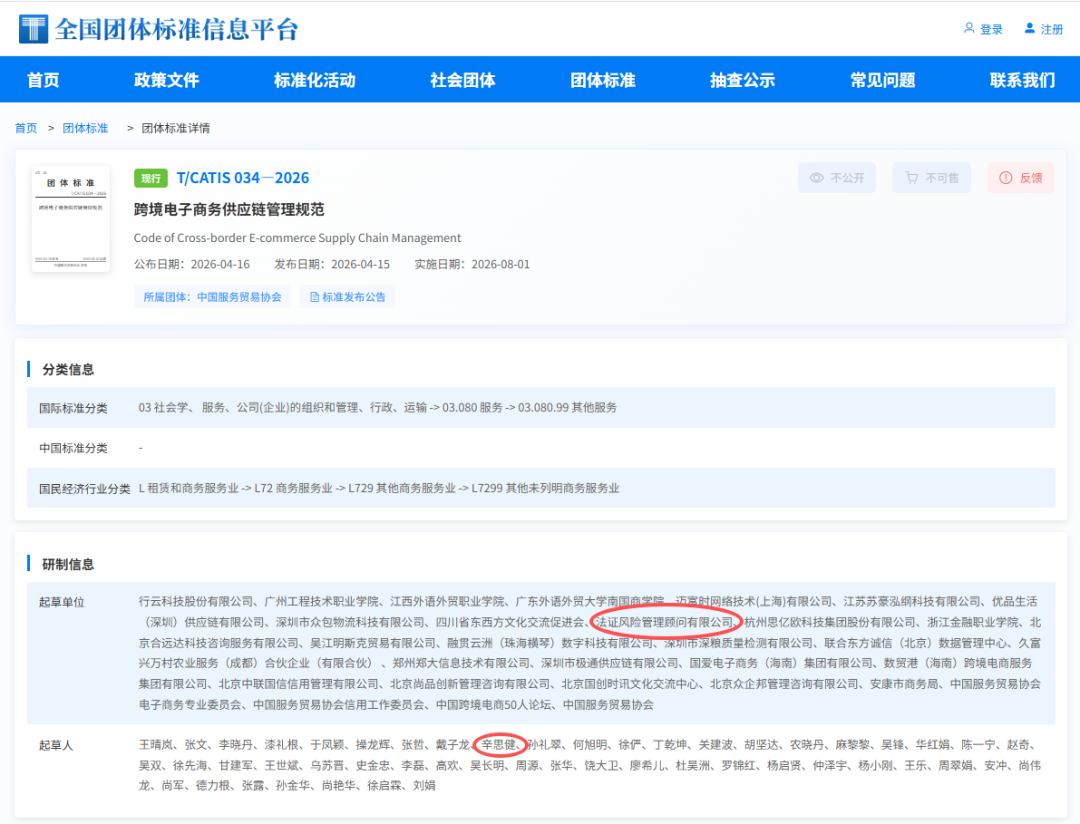
Task: Click the title 跨境电子商务供应链管理规范
Action: pyautogui.click(x=229, y=209)
